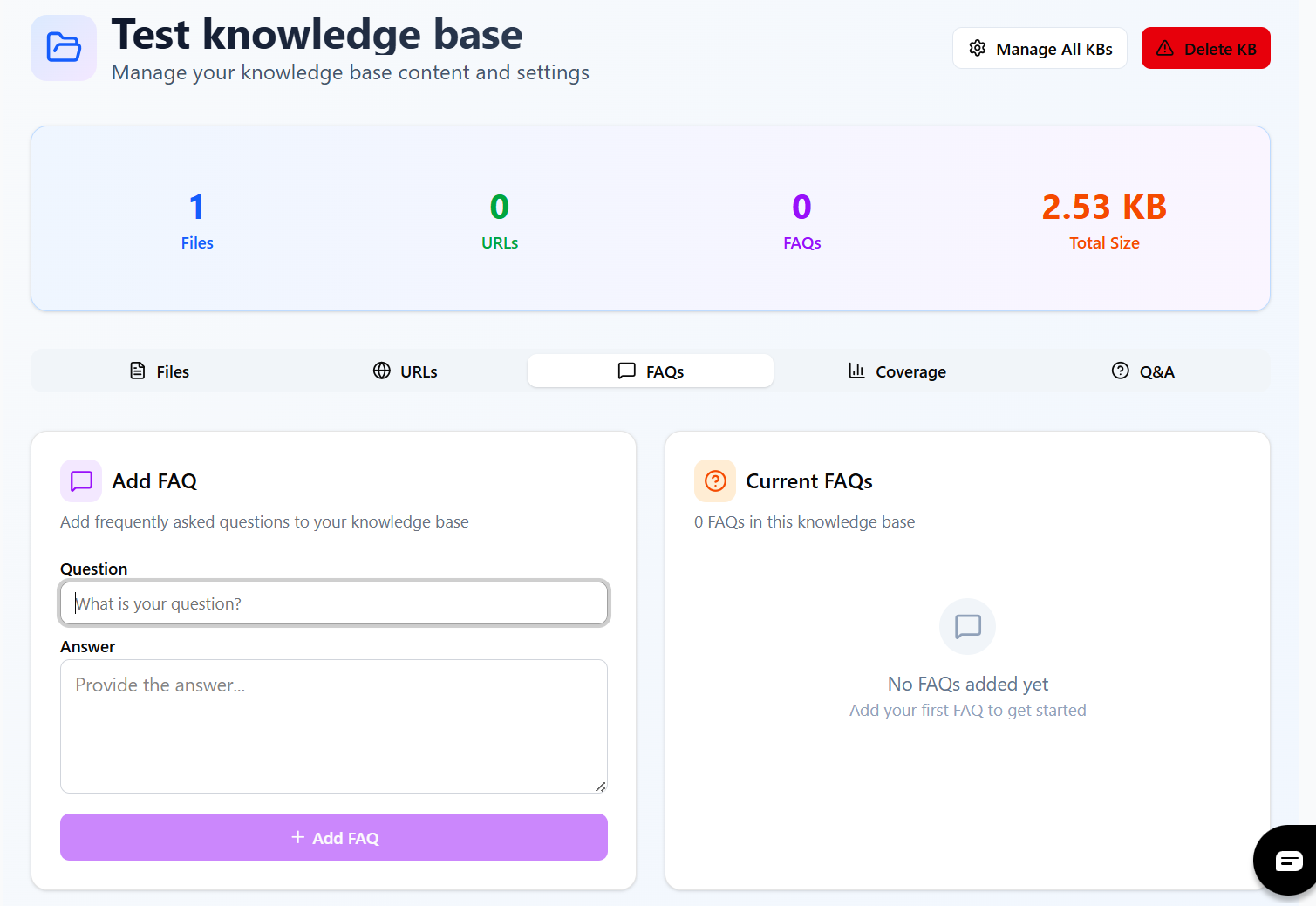Click the Delete KB button
Screen dimensions: 1316x906
pos(1206,48)
